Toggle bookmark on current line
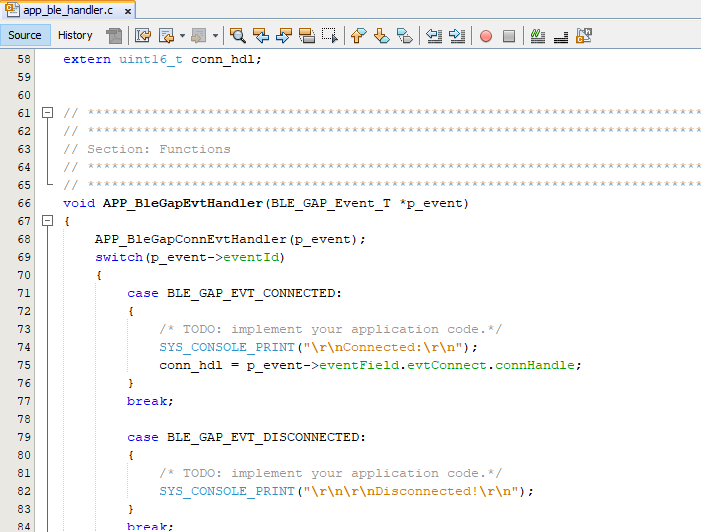 404,36
